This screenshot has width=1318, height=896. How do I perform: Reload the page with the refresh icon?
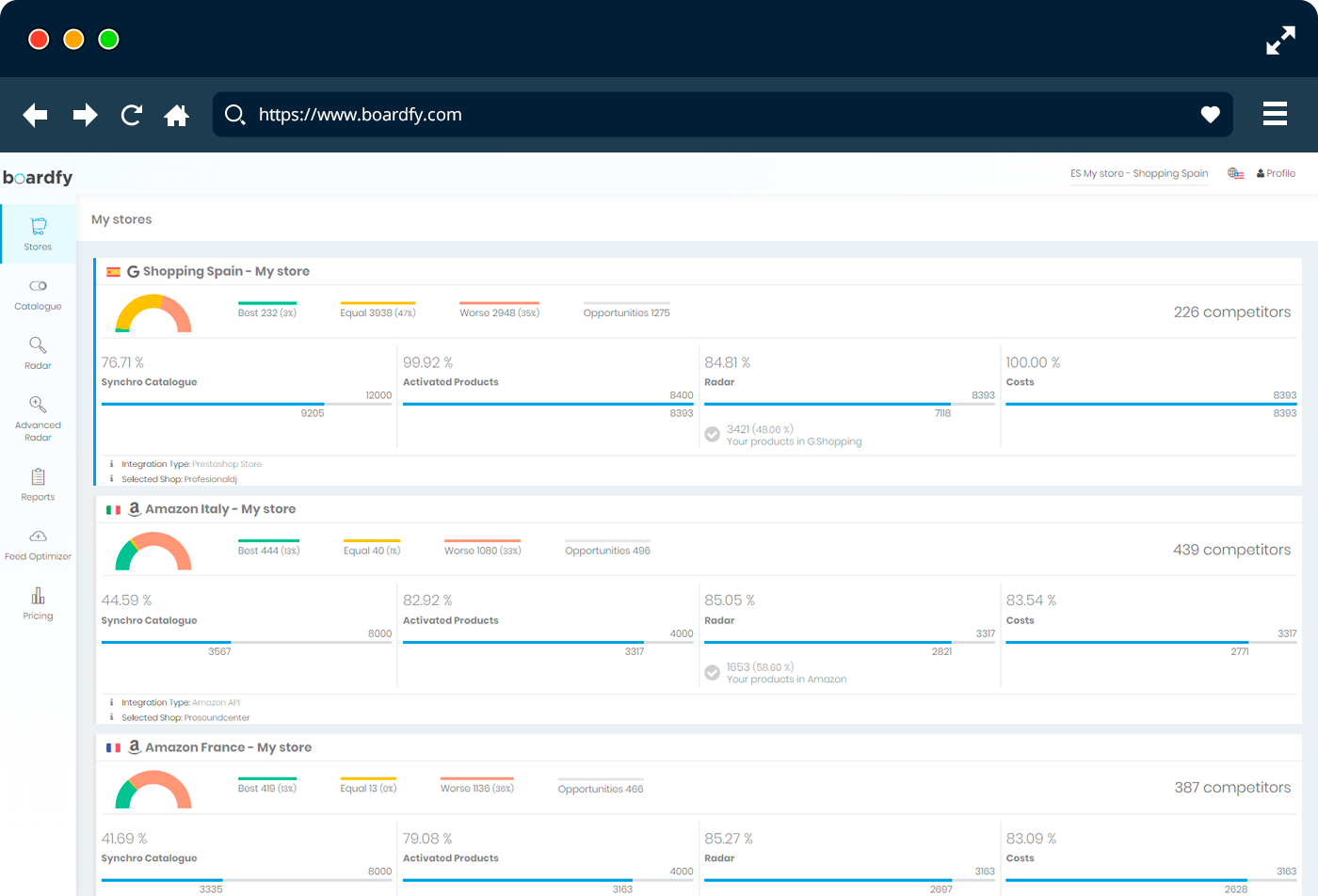pos(132,115)
